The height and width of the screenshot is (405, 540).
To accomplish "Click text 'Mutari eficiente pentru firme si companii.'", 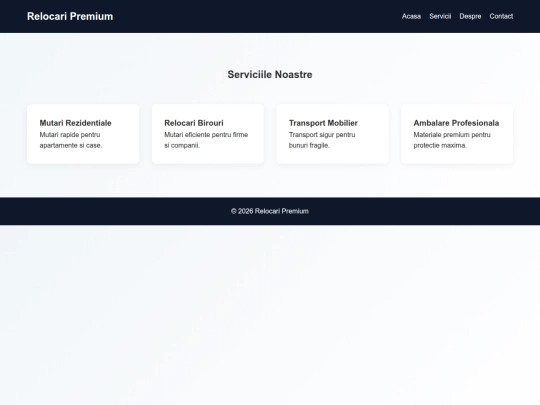I will tap(206, 140).
